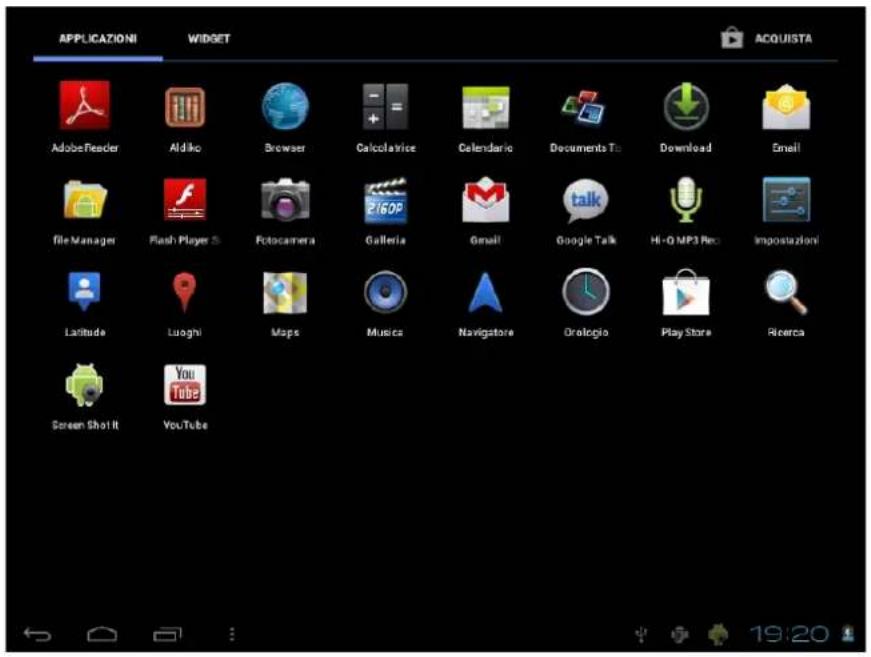Viewport: 871px width, 657px height.
Task: Tap the USB status icon
Action: tap(642, 634)
